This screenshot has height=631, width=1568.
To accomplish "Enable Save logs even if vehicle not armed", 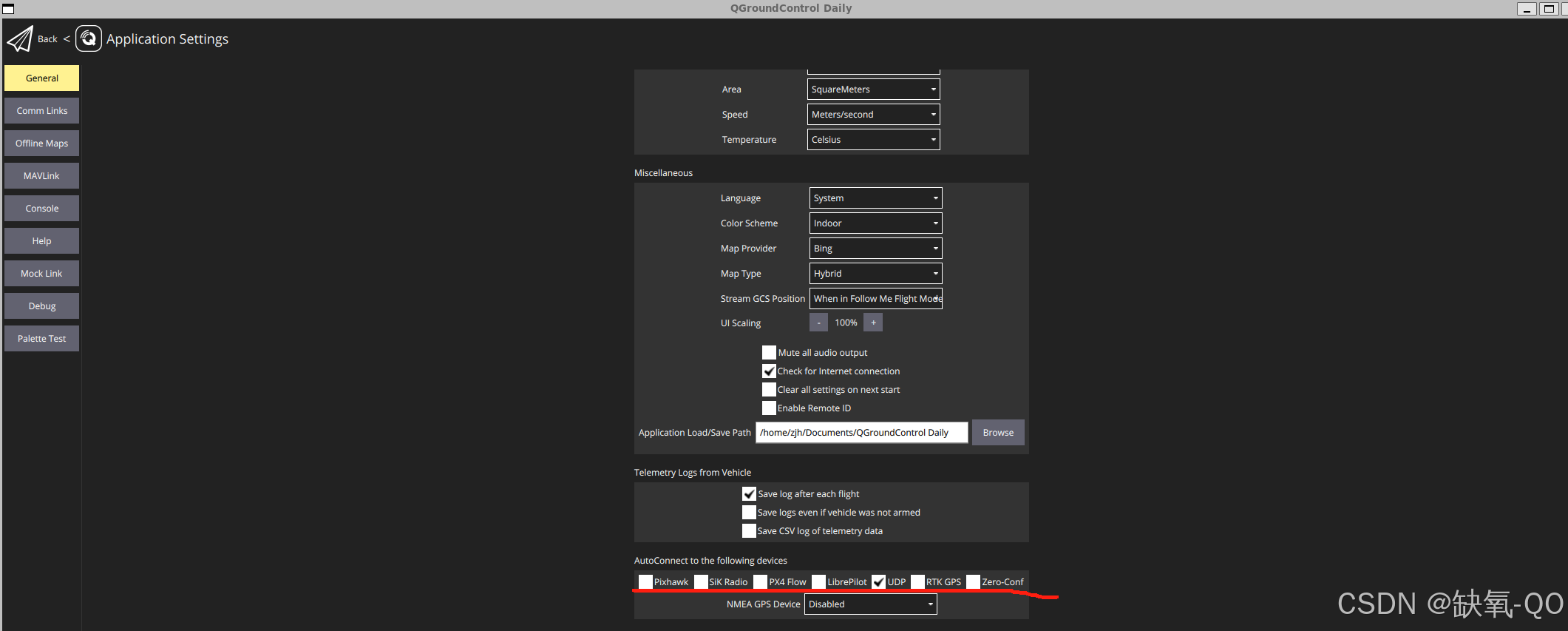I will click(x=749, y=513).
